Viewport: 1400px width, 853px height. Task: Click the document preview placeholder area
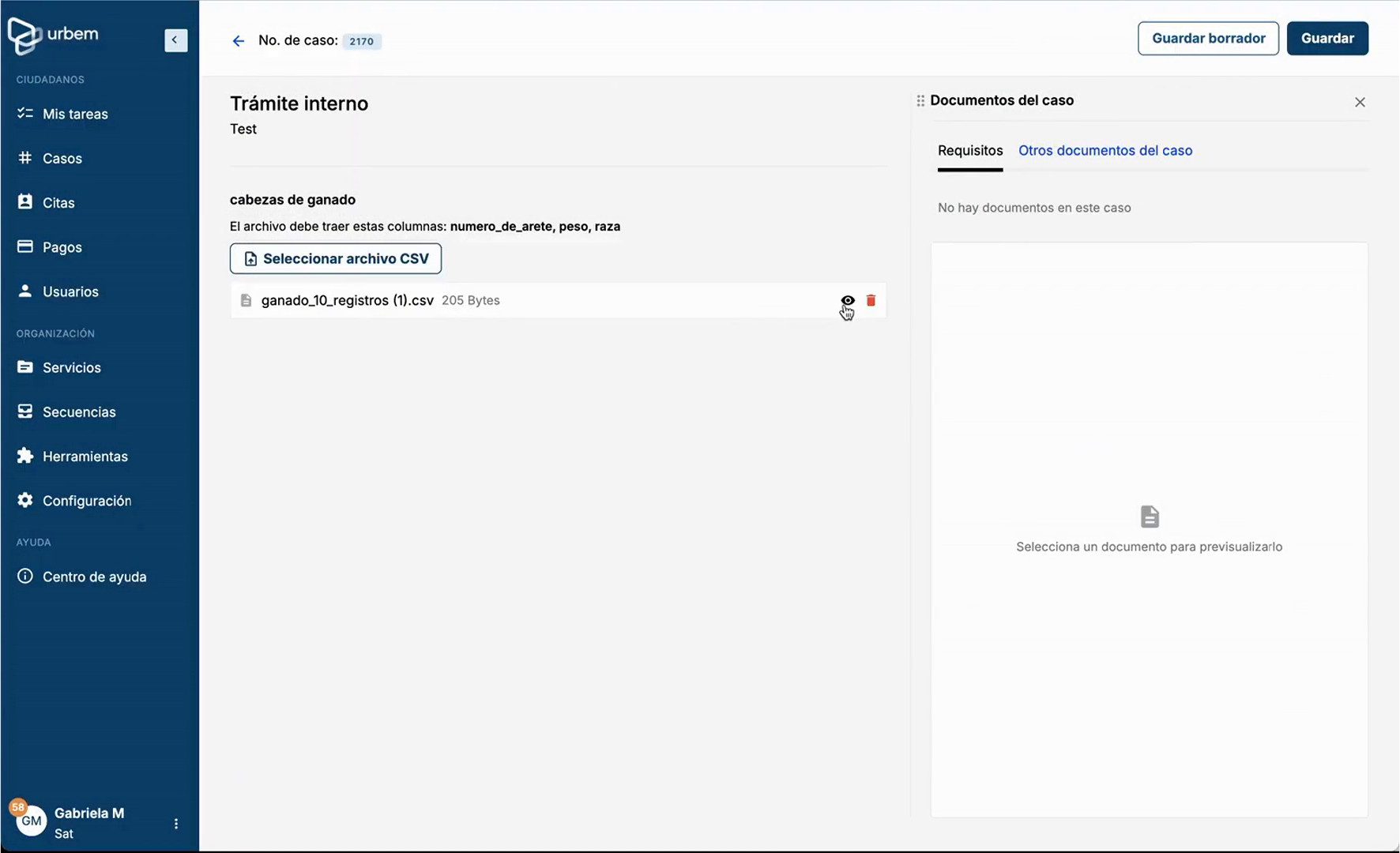(1150, 529)
